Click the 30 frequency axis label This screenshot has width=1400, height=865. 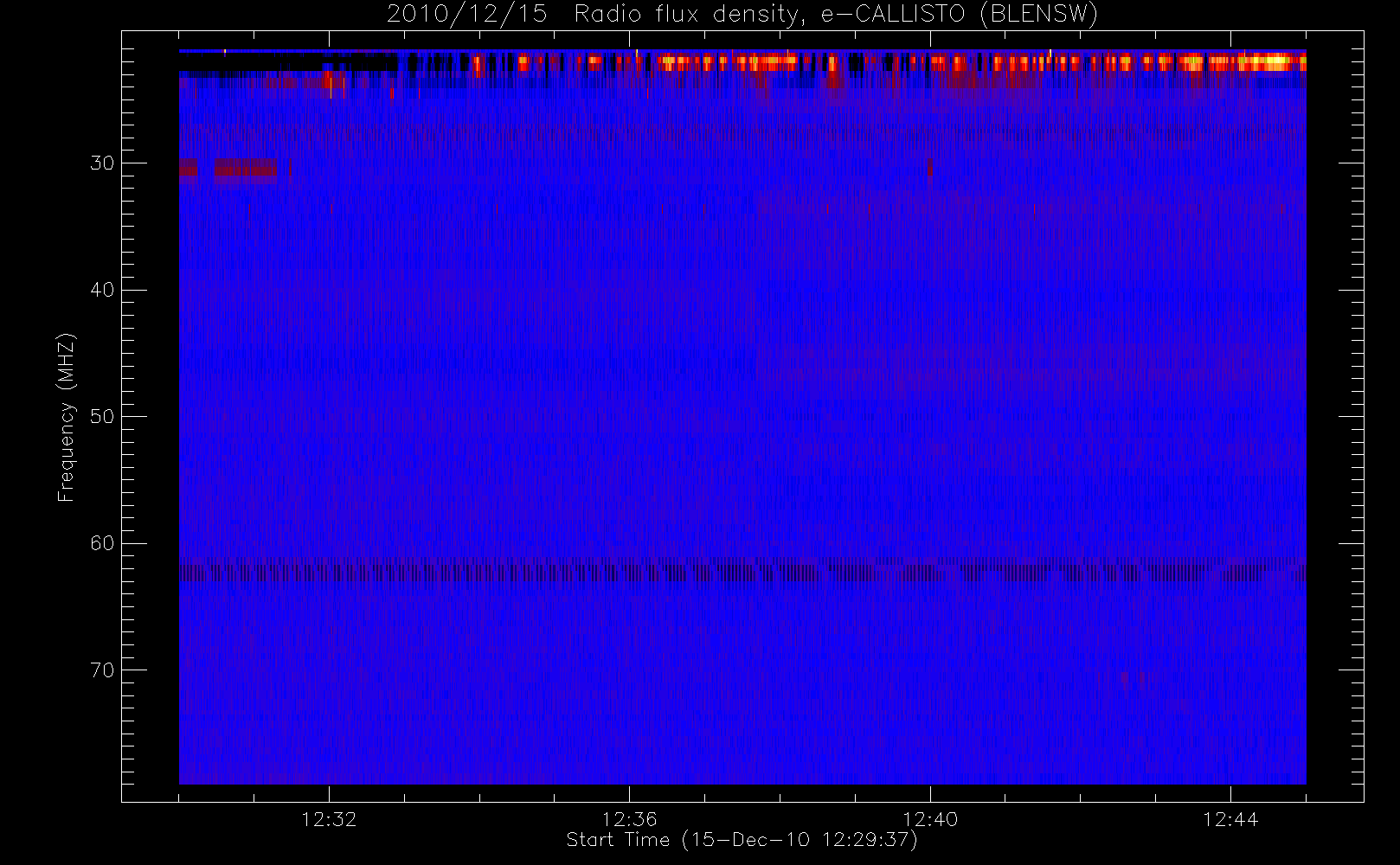pyautogui.click(x=102, y=163)
